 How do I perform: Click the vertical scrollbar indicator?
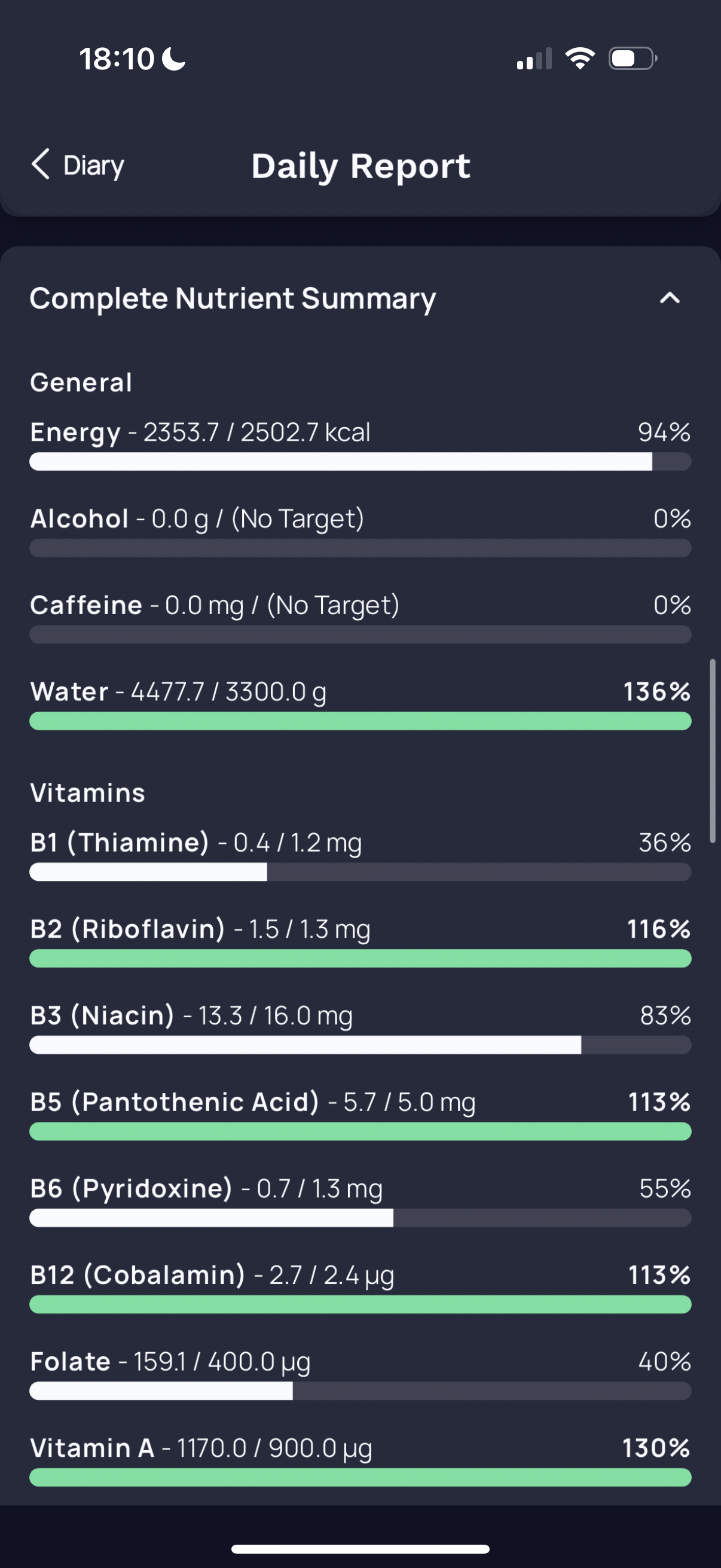tap(713, 751)
